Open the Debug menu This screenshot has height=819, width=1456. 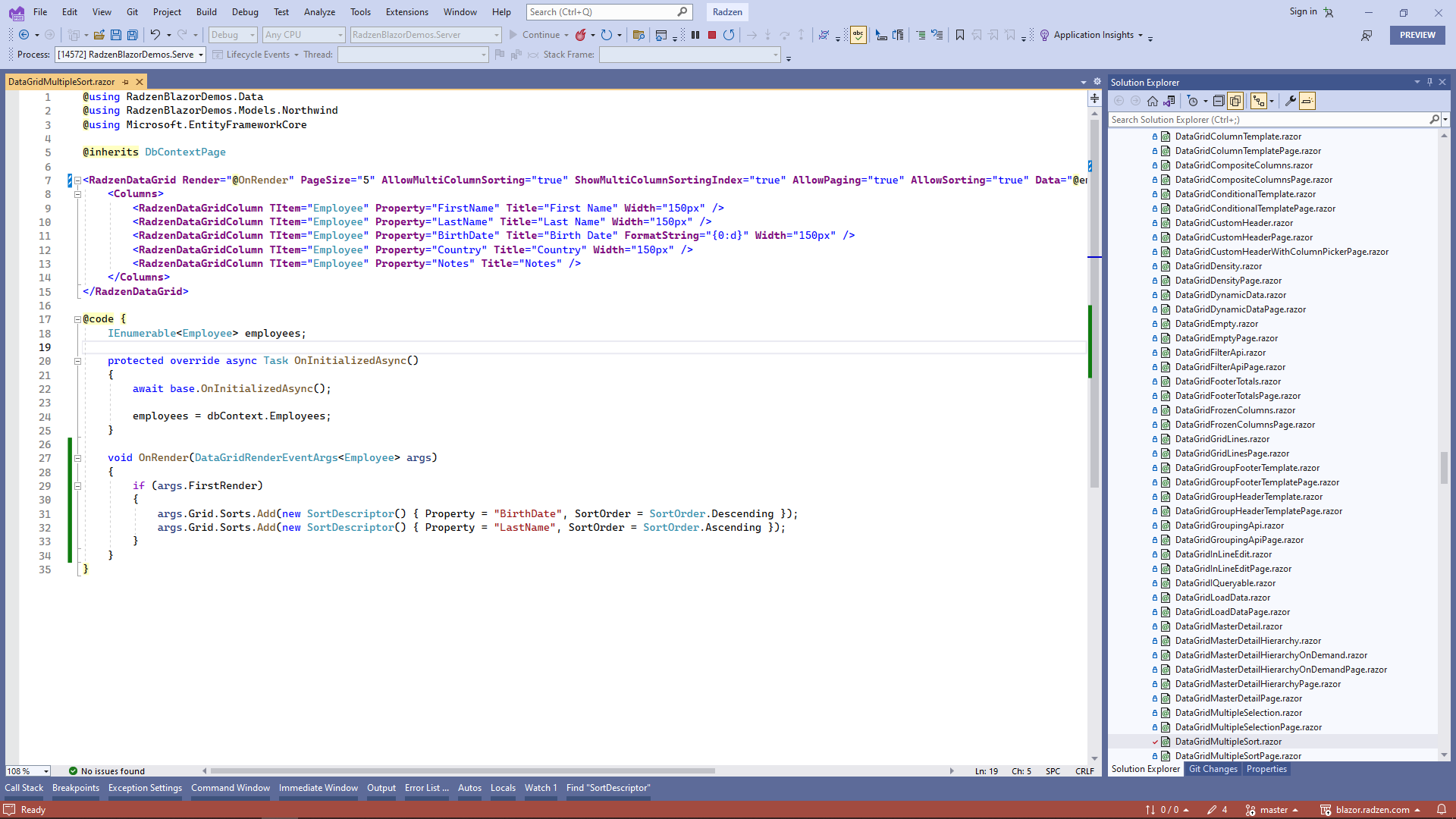click(x=244, y=12)
